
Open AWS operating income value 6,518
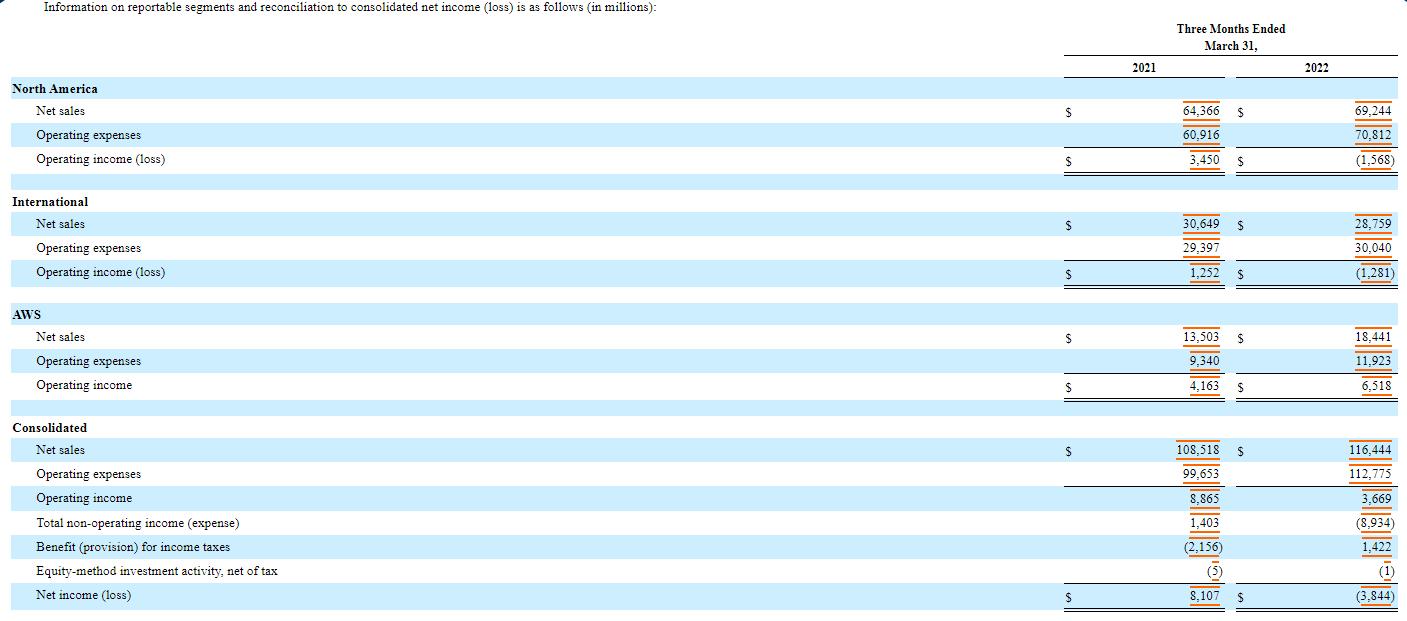pos(1376,385)
